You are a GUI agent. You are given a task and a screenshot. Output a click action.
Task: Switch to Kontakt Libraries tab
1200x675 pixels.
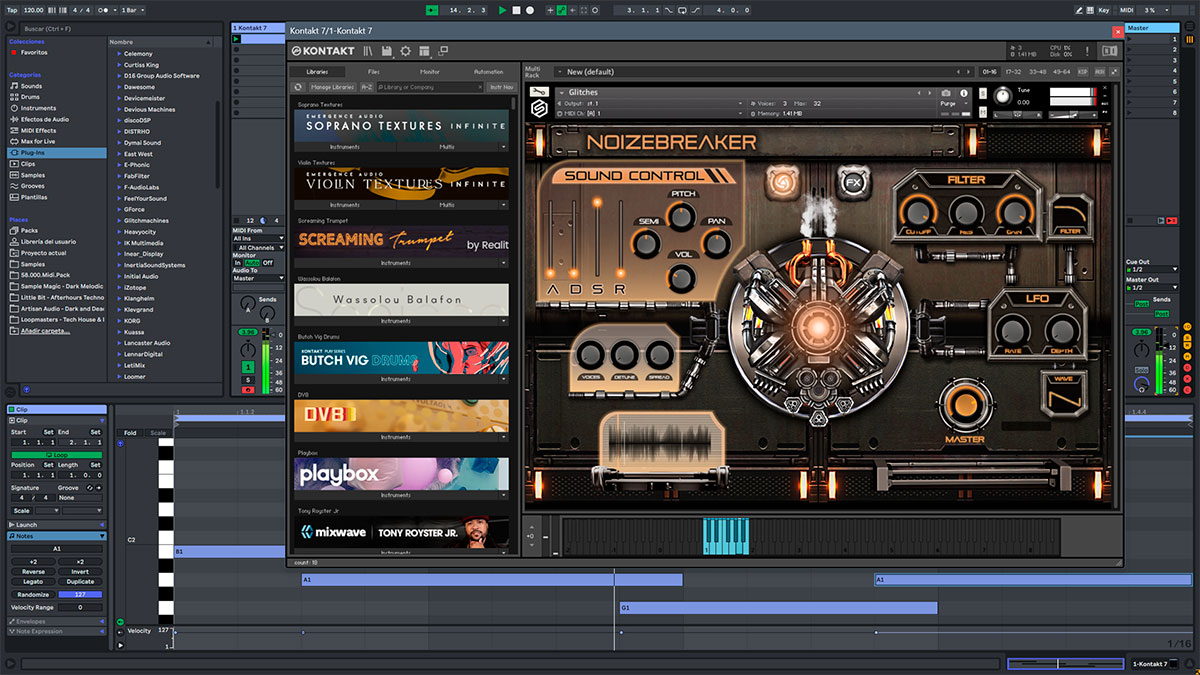(317, 72)
